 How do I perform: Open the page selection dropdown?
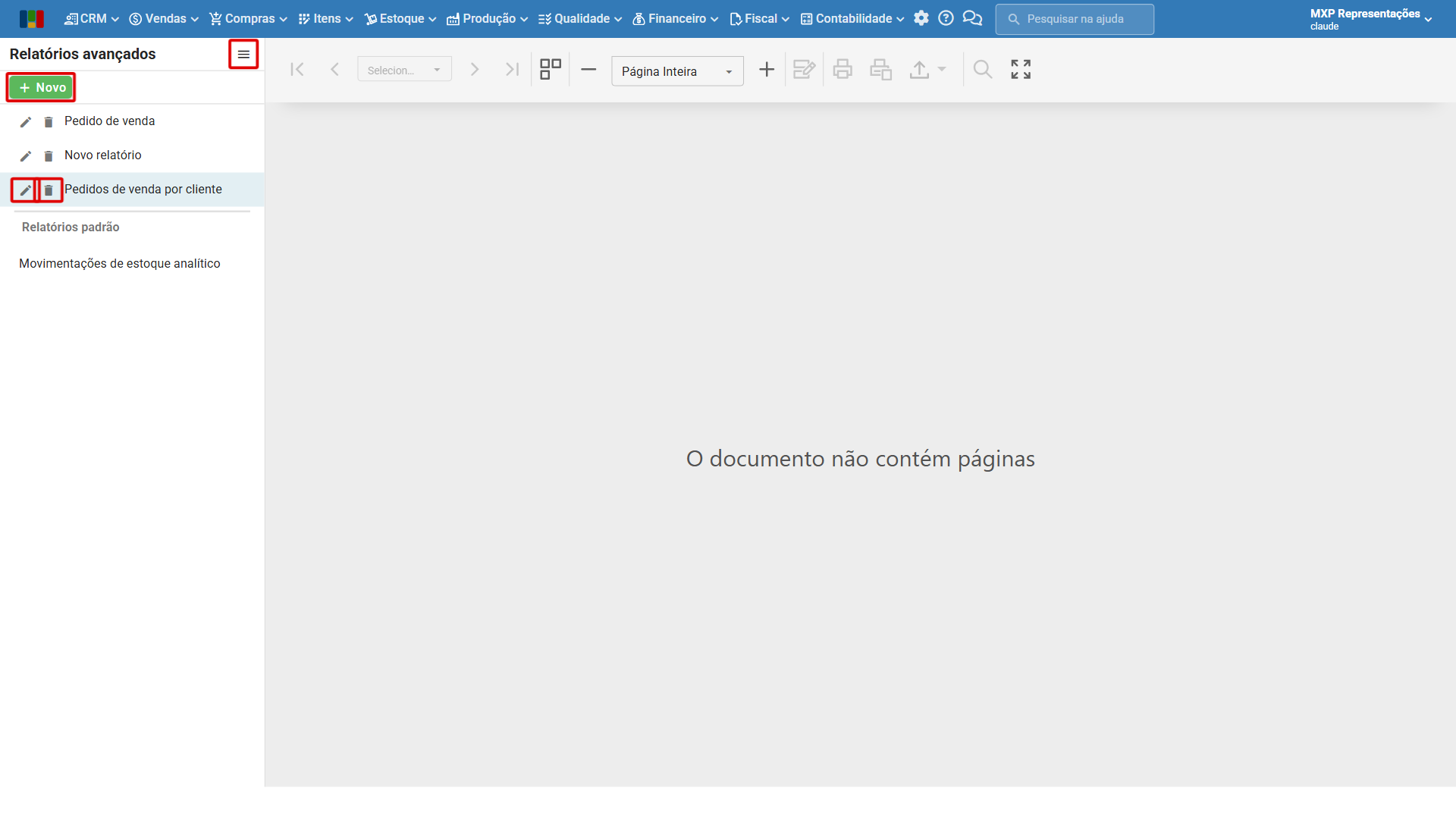pyautogui.click(x=405, y=70)
